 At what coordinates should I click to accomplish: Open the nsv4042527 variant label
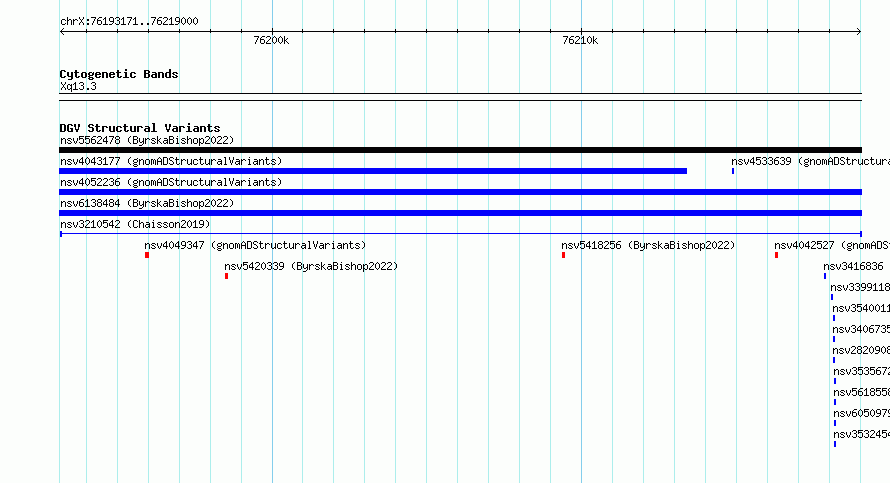(832, 245)
